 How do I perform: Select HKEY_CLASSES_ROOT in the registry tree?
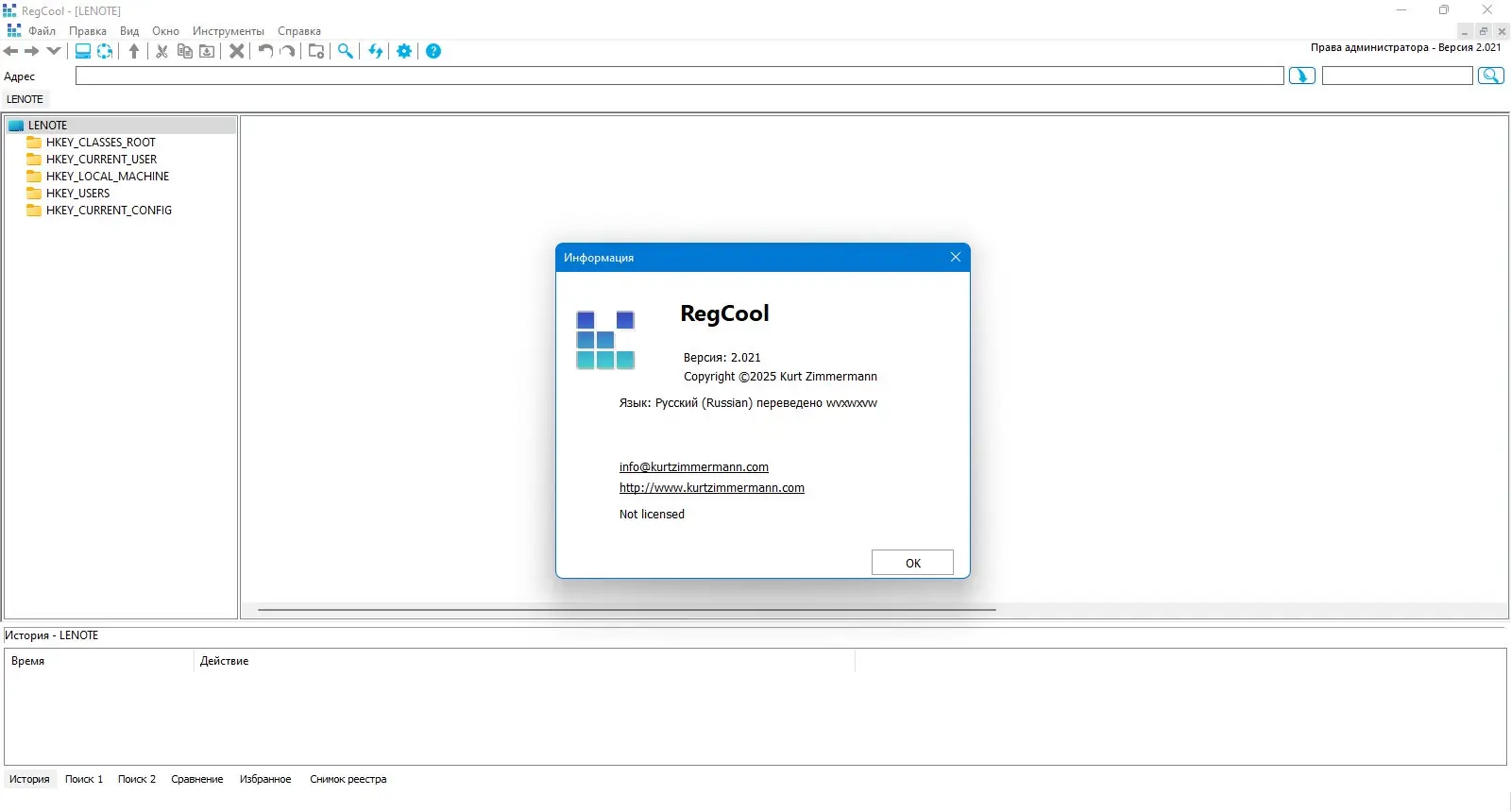[x=101, y=143]
